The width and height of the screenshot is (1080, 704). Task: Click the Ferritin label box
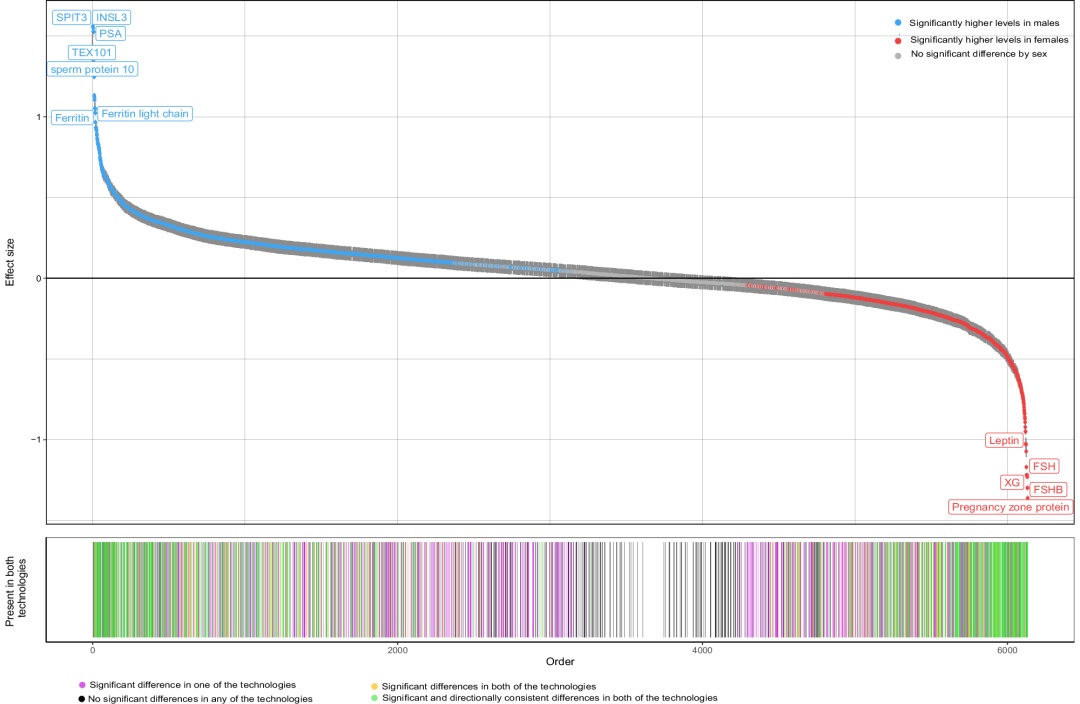[x=72, y=118]
